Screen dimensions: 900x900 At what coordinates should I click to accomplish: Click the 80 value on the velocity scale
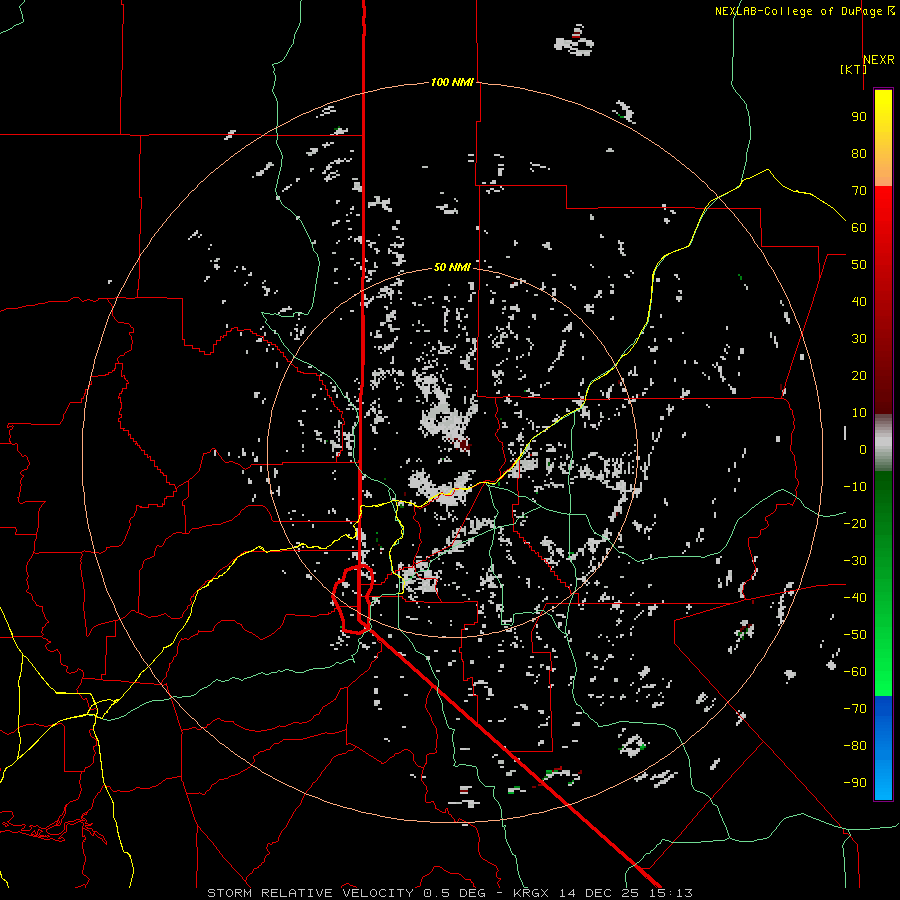(x=859, y=153)
